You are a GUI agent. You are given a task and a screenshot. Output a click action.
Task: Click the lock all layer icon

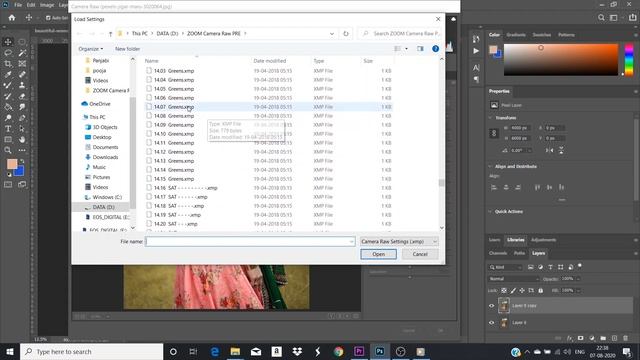point(540,291)
